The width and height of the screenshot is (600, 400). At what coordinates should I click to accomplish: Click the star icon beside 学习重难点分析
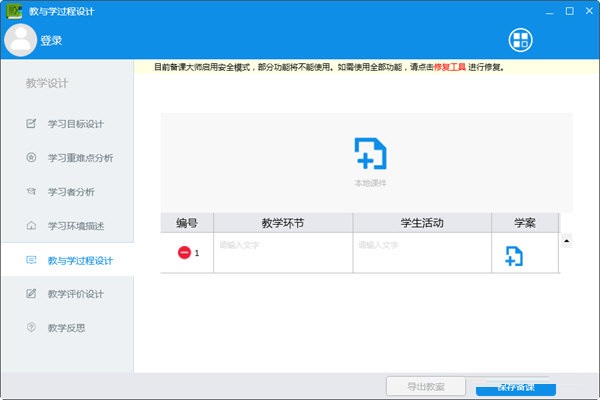pos(31,157)
